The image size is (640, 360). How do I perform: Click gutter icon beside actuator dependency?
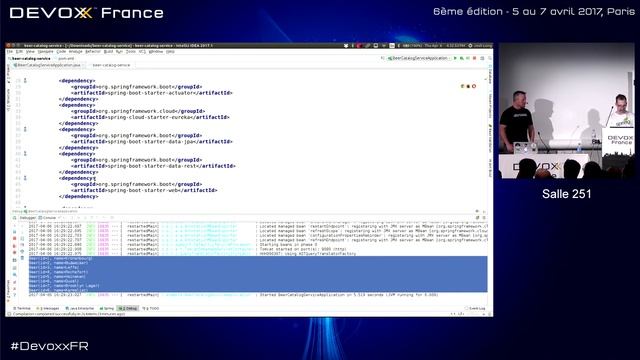click(25, 80)
